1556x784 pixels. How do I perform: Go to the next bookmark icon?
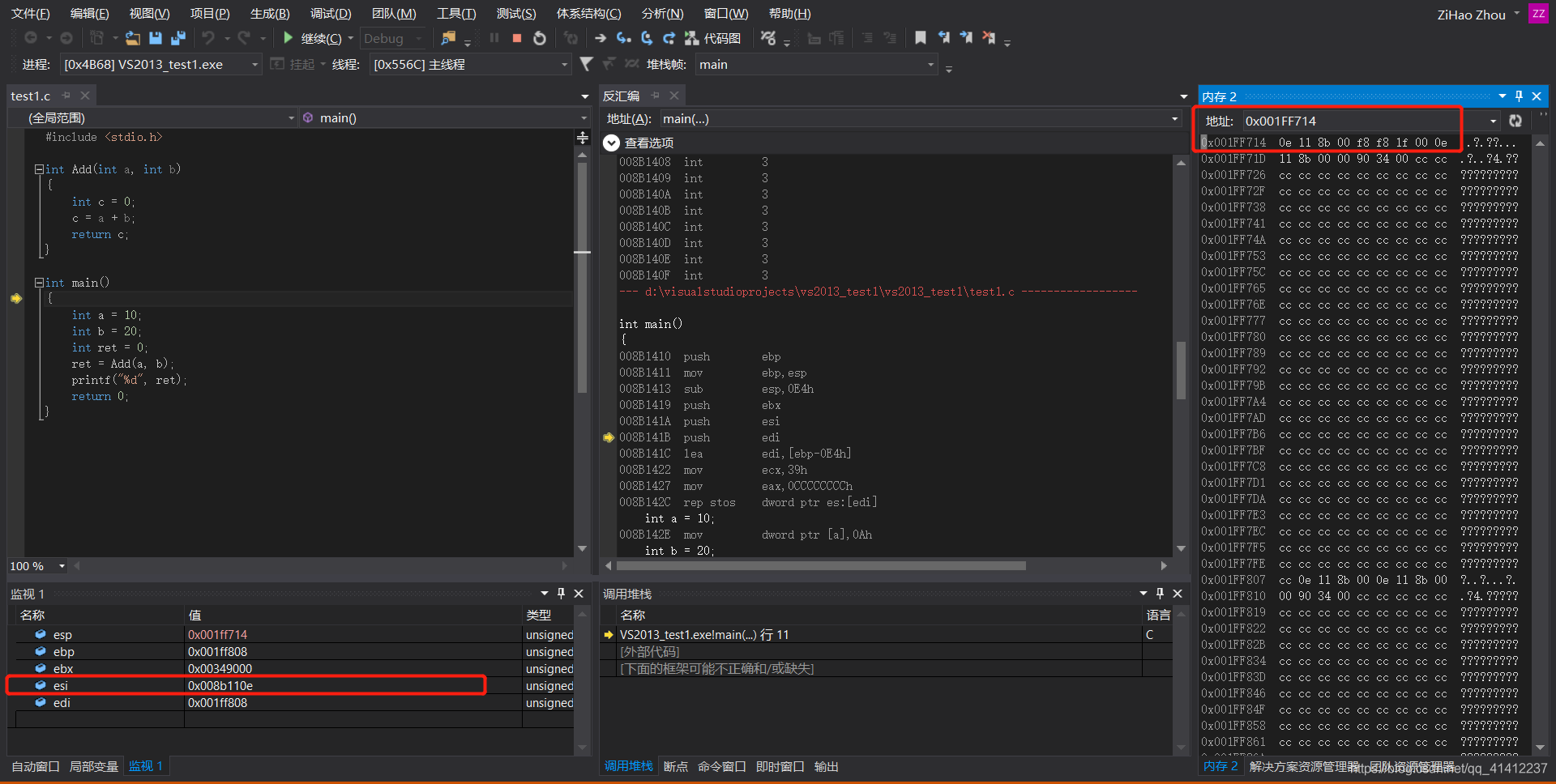(x=966, y=37)
